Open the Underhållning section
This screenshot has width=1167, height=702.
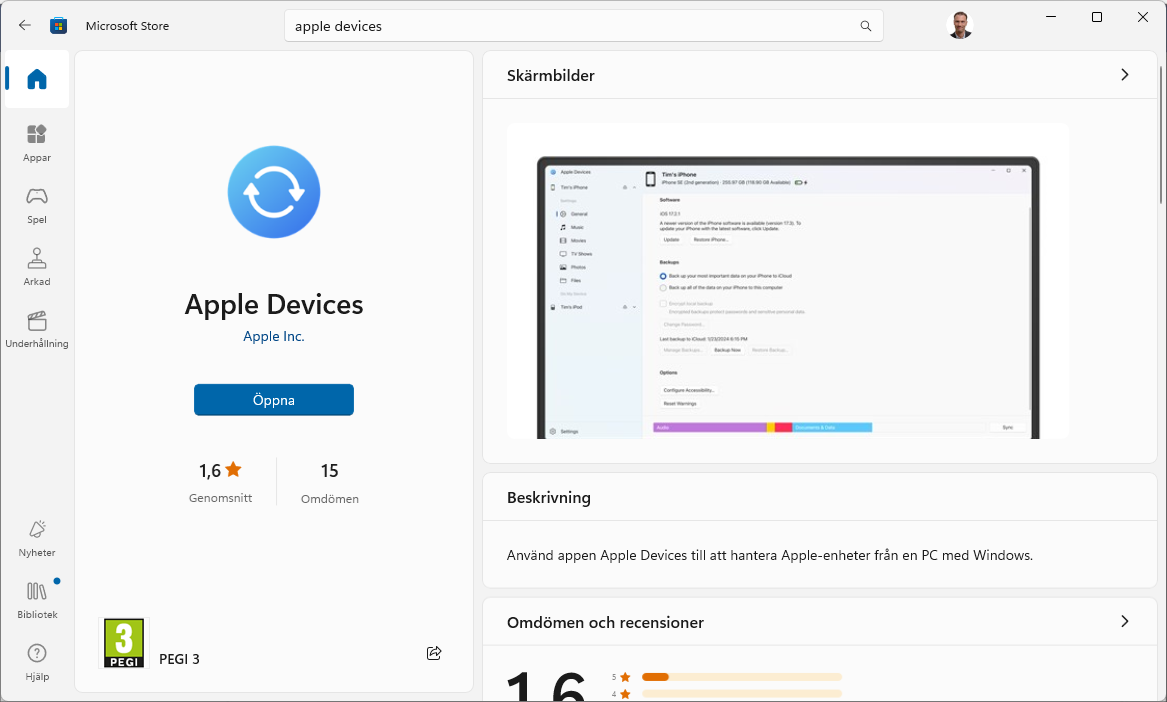pyautogui.click(x=36, y=328)
